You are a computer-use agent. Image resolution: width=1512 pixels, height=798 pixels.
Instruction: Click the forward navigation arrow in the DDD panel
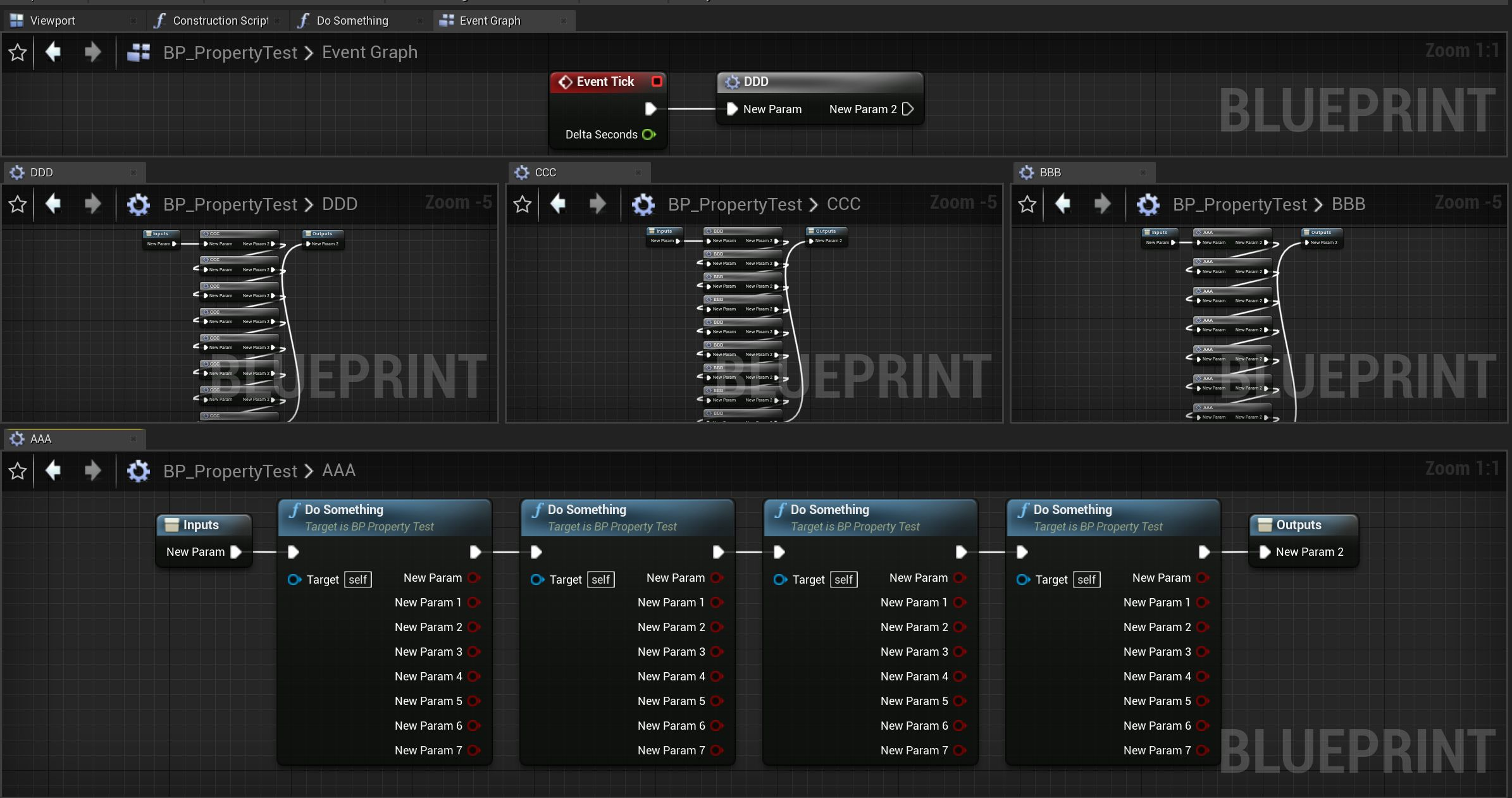pyautogui.click(x=92, y=204)
